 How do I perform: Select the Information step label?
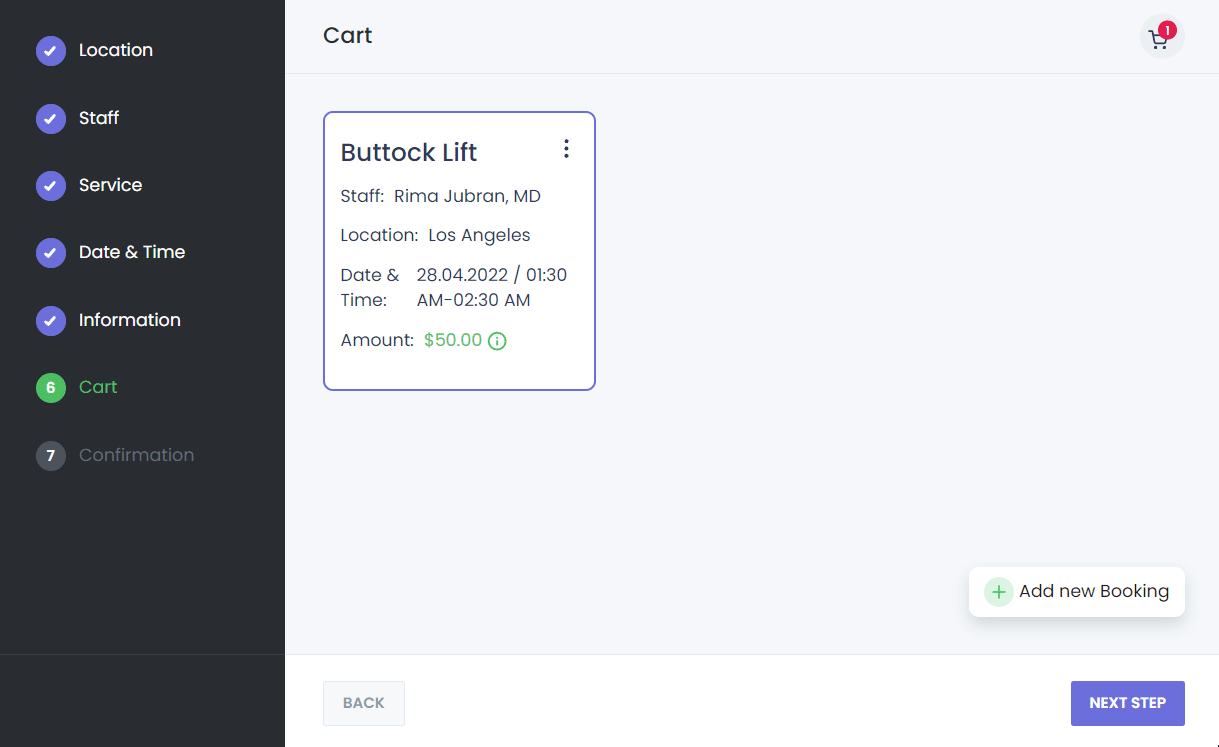pos(130,320)
